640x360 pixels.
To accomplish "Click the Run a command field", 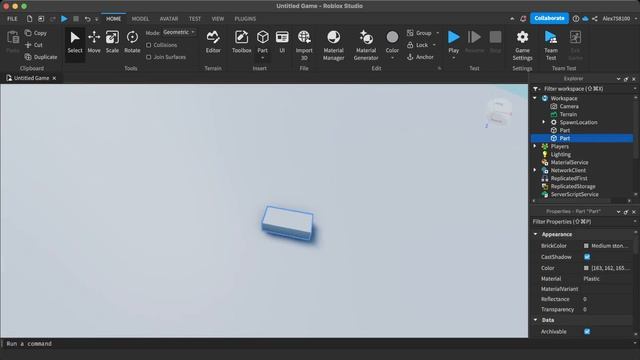I will (317, 344).
